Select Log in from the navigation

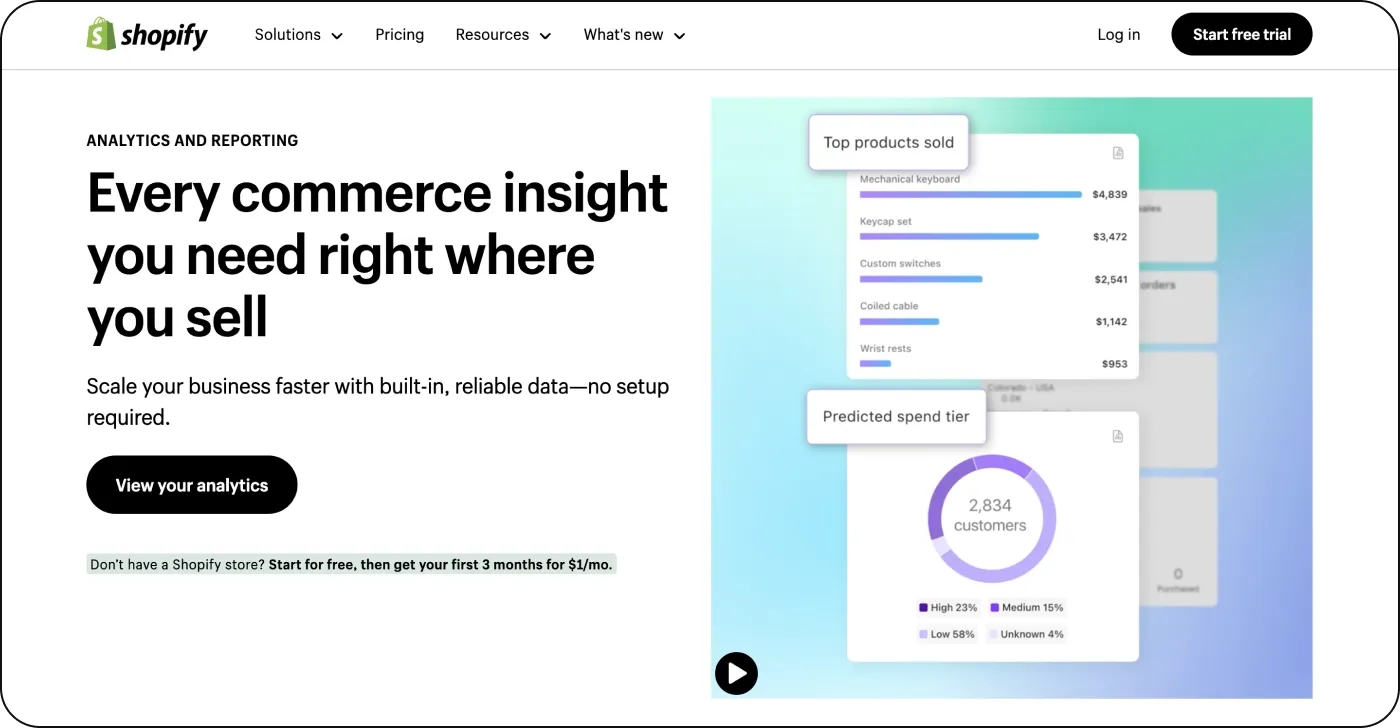[1118, 34]
